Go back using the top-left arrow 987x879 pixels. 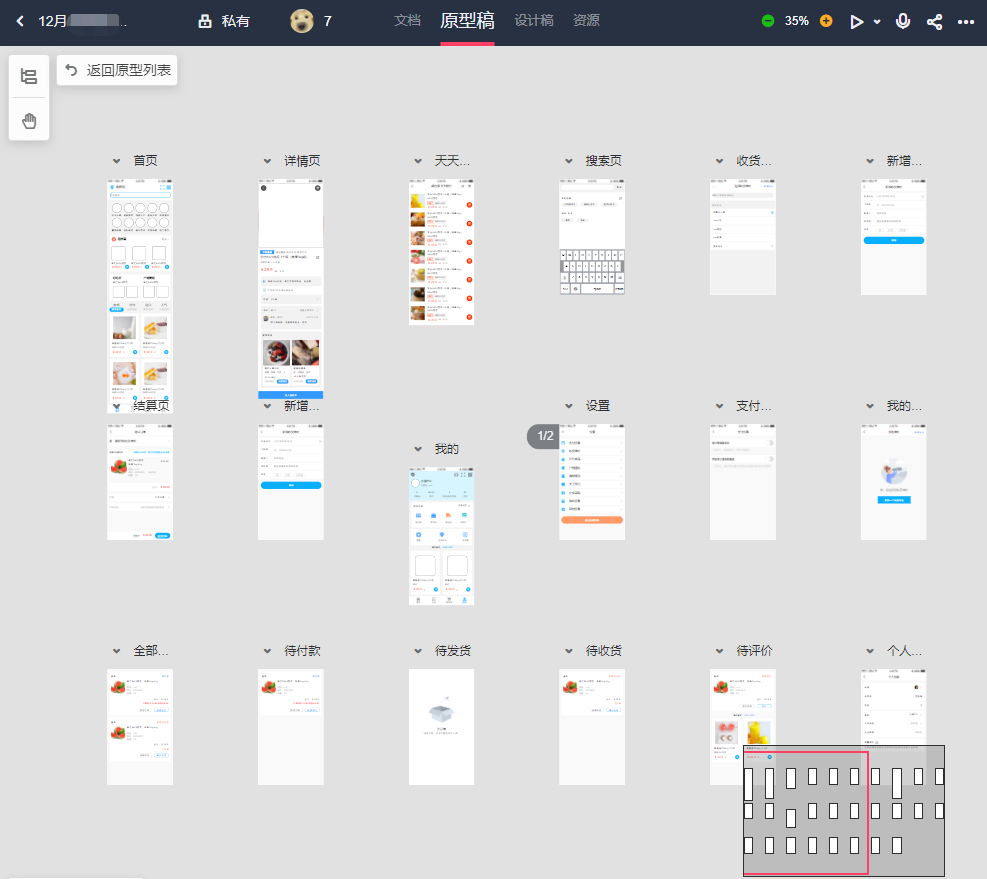[20, 21]
